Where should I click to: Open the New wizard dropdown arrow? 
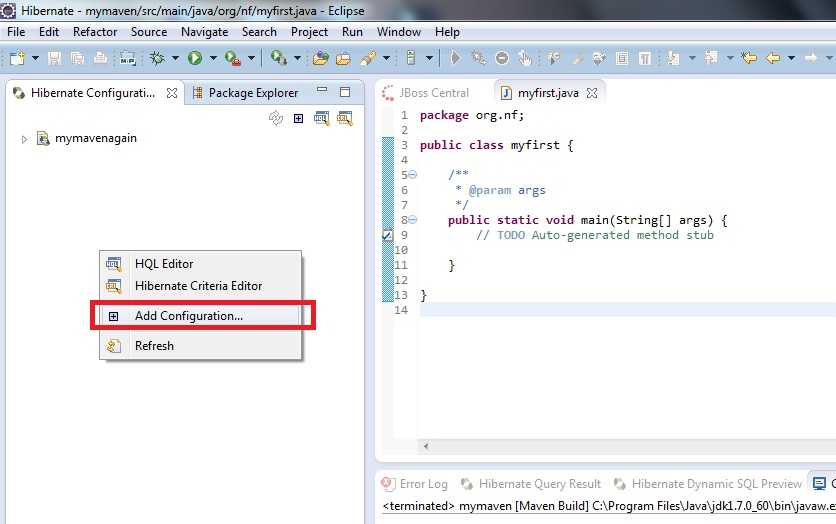(x=35, y=58)
